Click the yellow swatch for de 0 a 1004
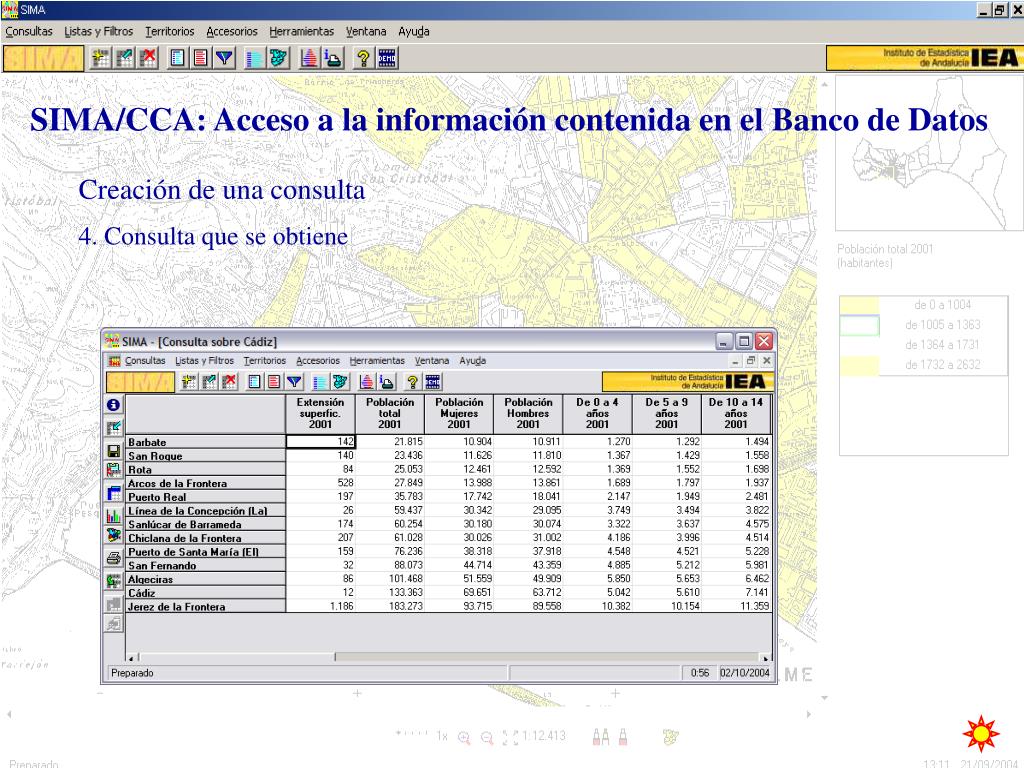The height and width of the screenshot is (768, 1024). 859,305
